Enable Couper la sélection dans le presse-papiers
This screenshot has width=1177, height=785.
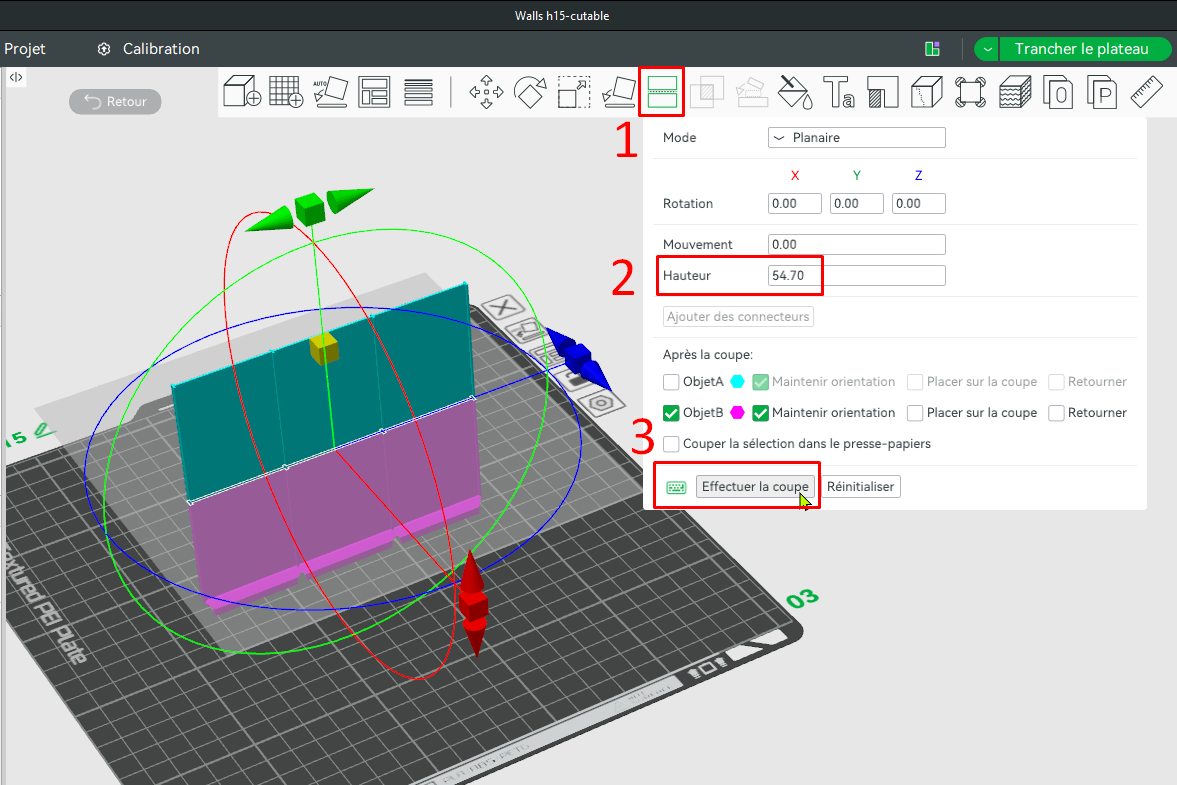(x=671, y=444)
